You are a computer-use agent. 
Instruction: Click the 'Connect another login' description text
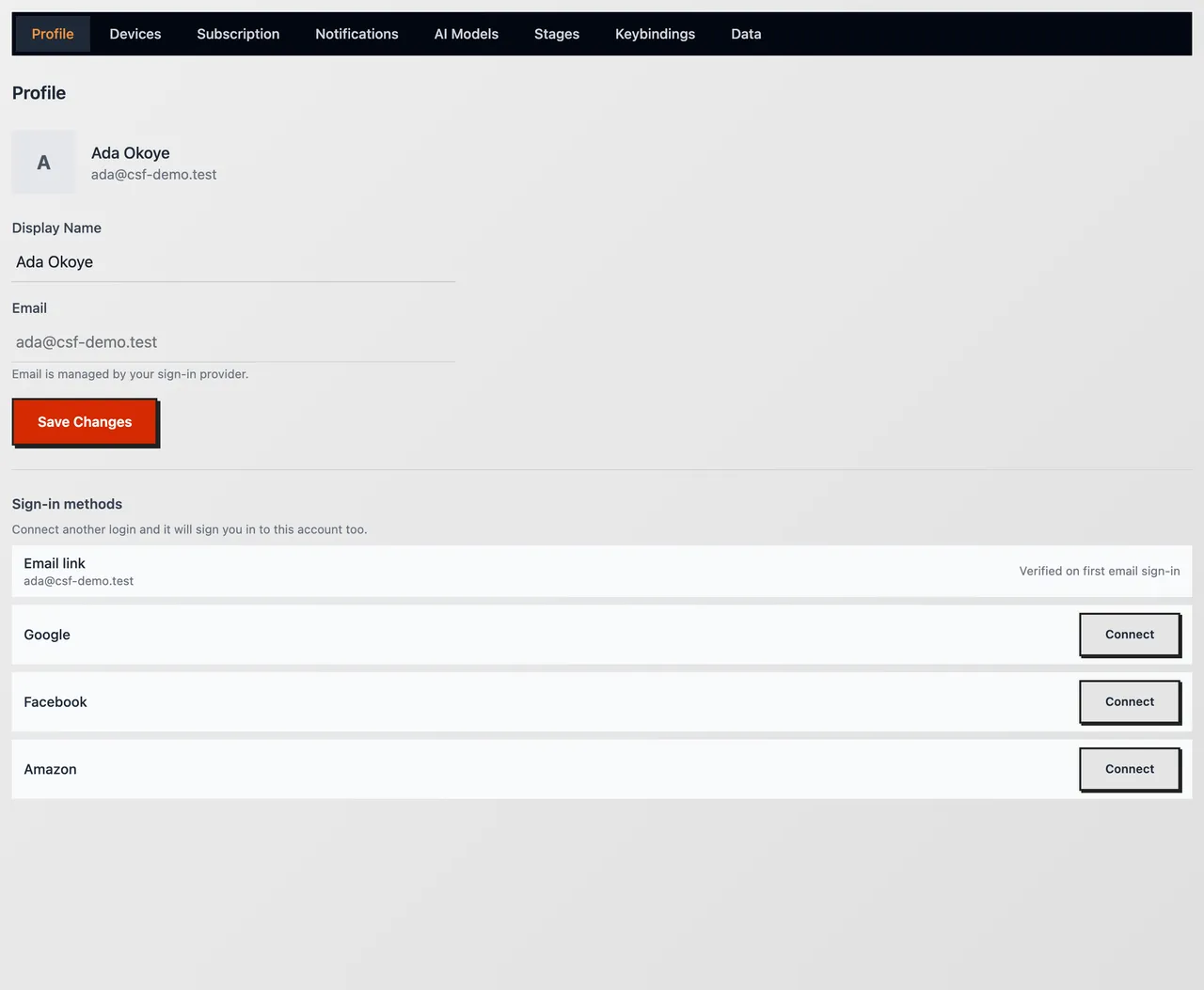[189, 529]
